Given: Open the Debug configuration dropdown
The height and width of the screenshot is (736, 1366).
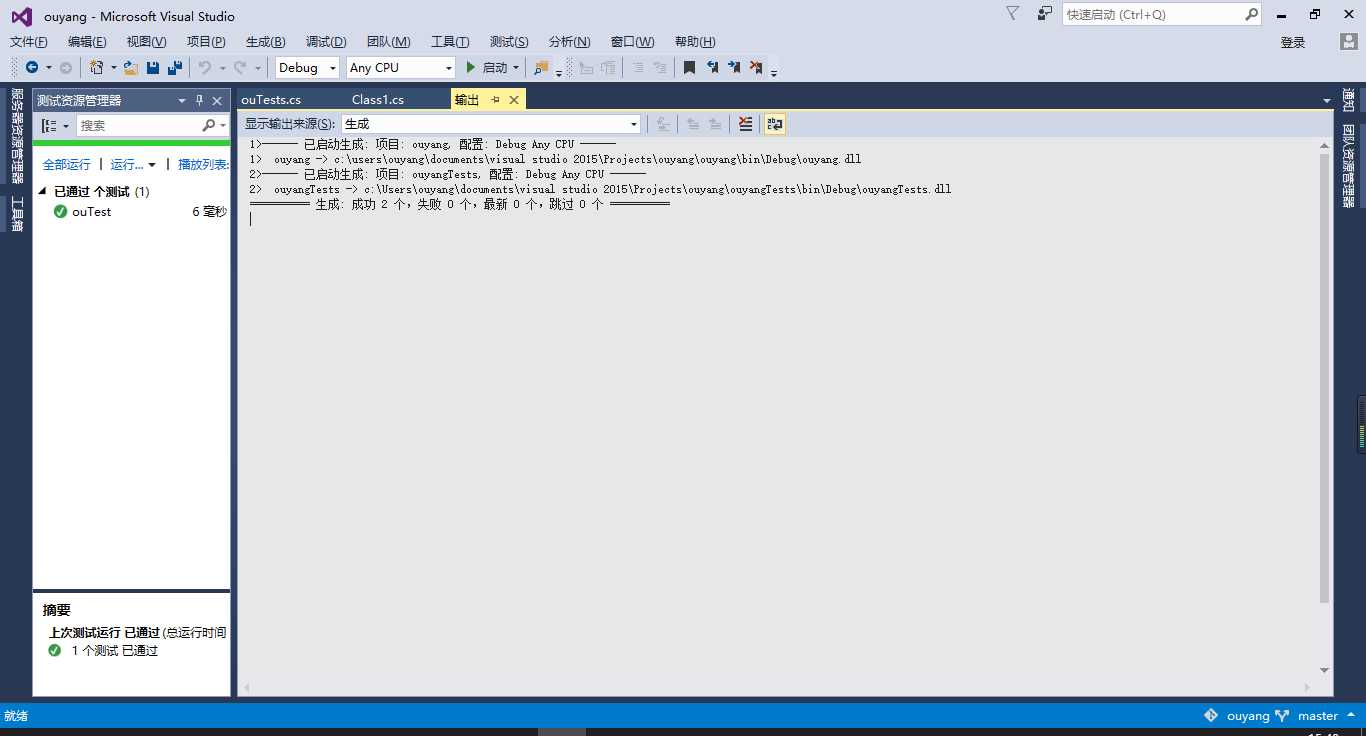Looking at the screenshot, I should pos(307,67).
